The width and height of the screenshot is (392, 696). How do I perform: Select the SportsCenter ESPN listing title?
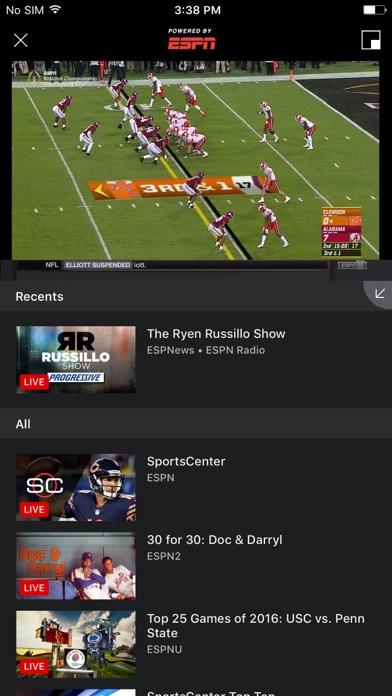(x=186, y=462)
